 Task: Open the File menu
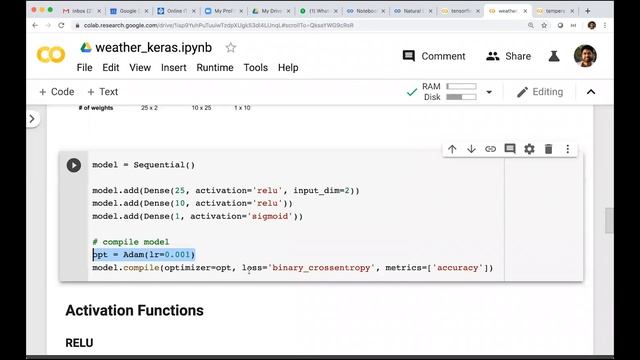pos(84,68)
